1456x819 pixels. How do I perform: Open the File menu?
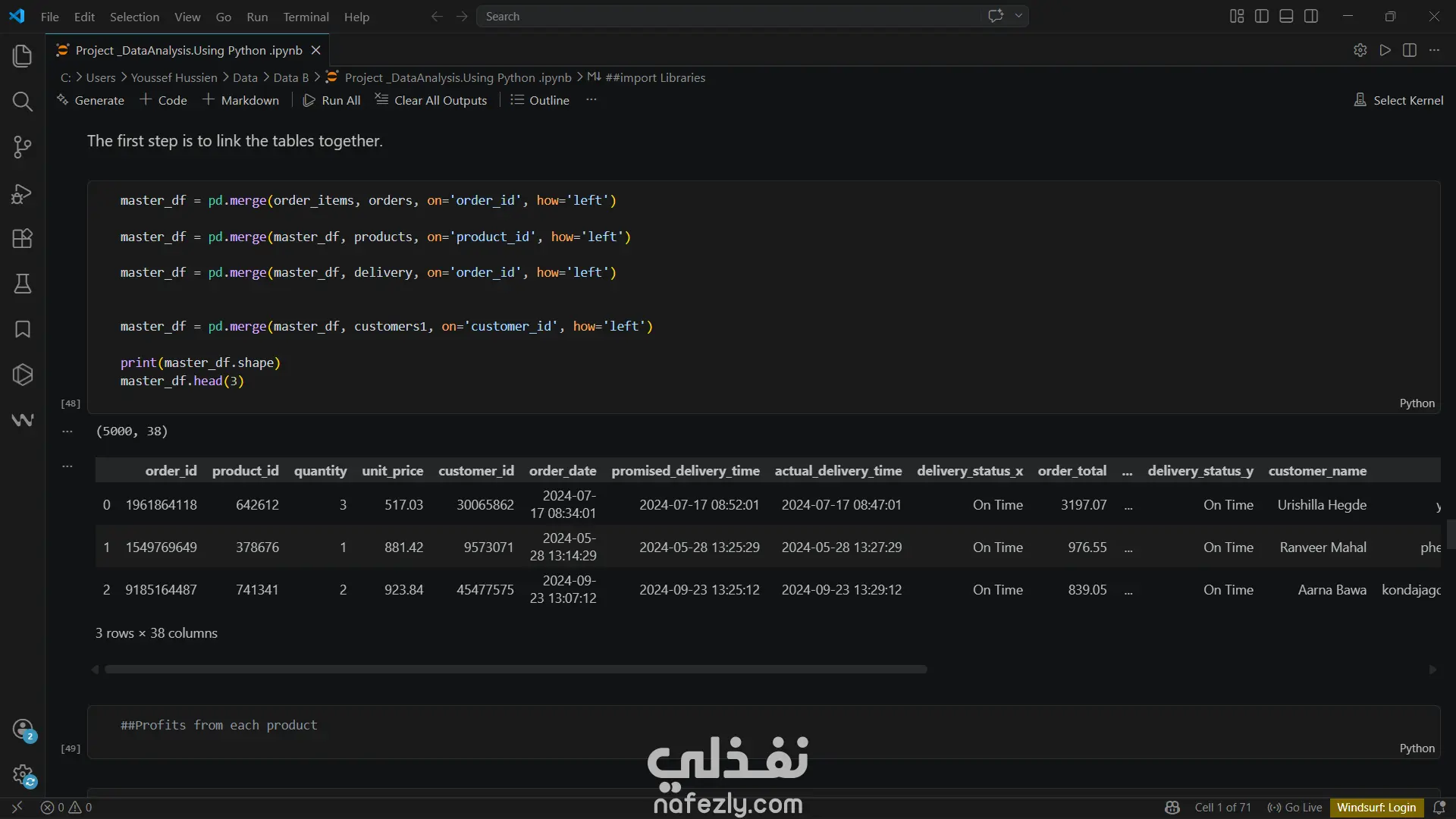[x=50, y=17]
